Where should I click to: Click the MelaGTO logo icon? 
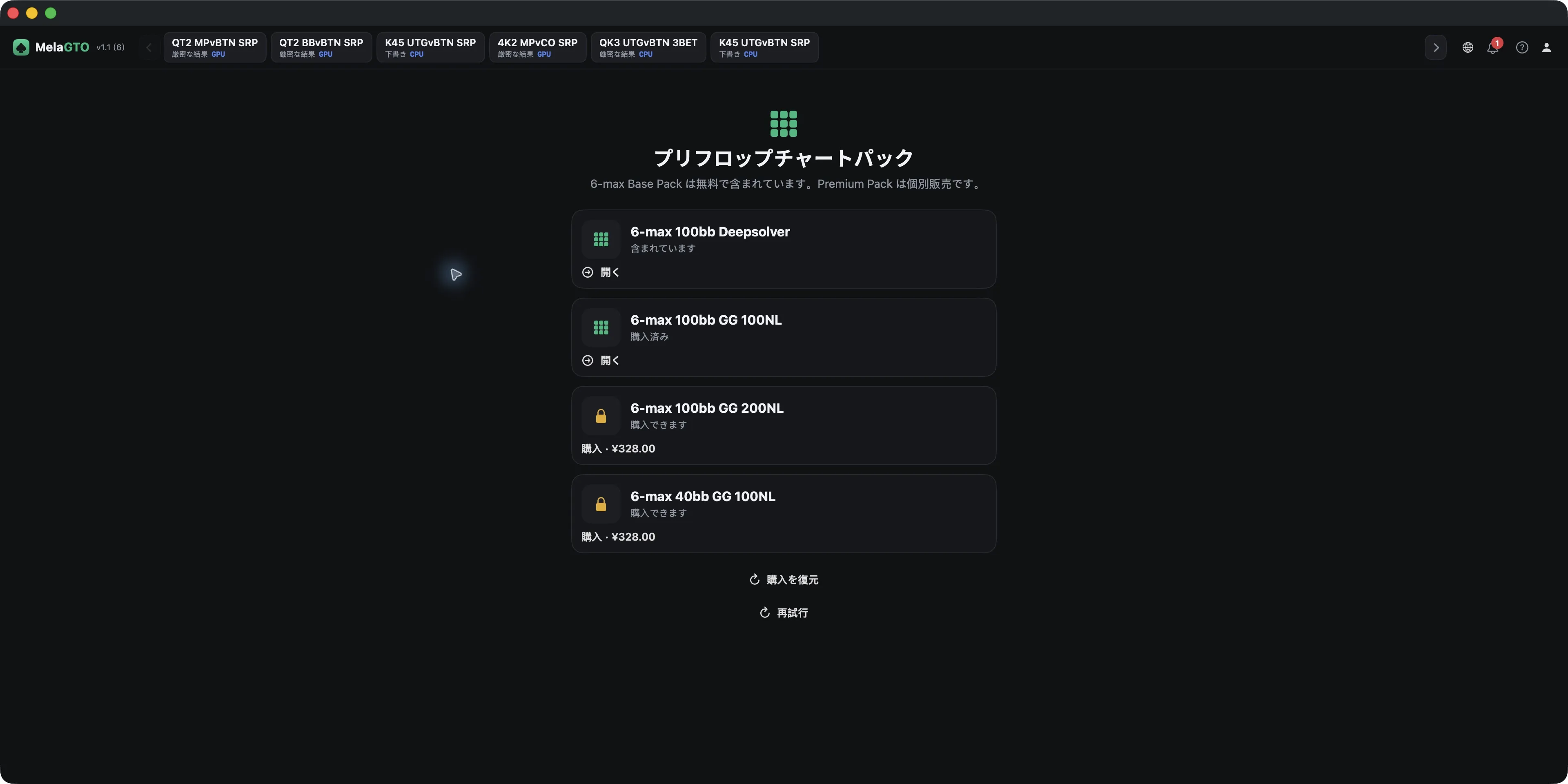21,47
